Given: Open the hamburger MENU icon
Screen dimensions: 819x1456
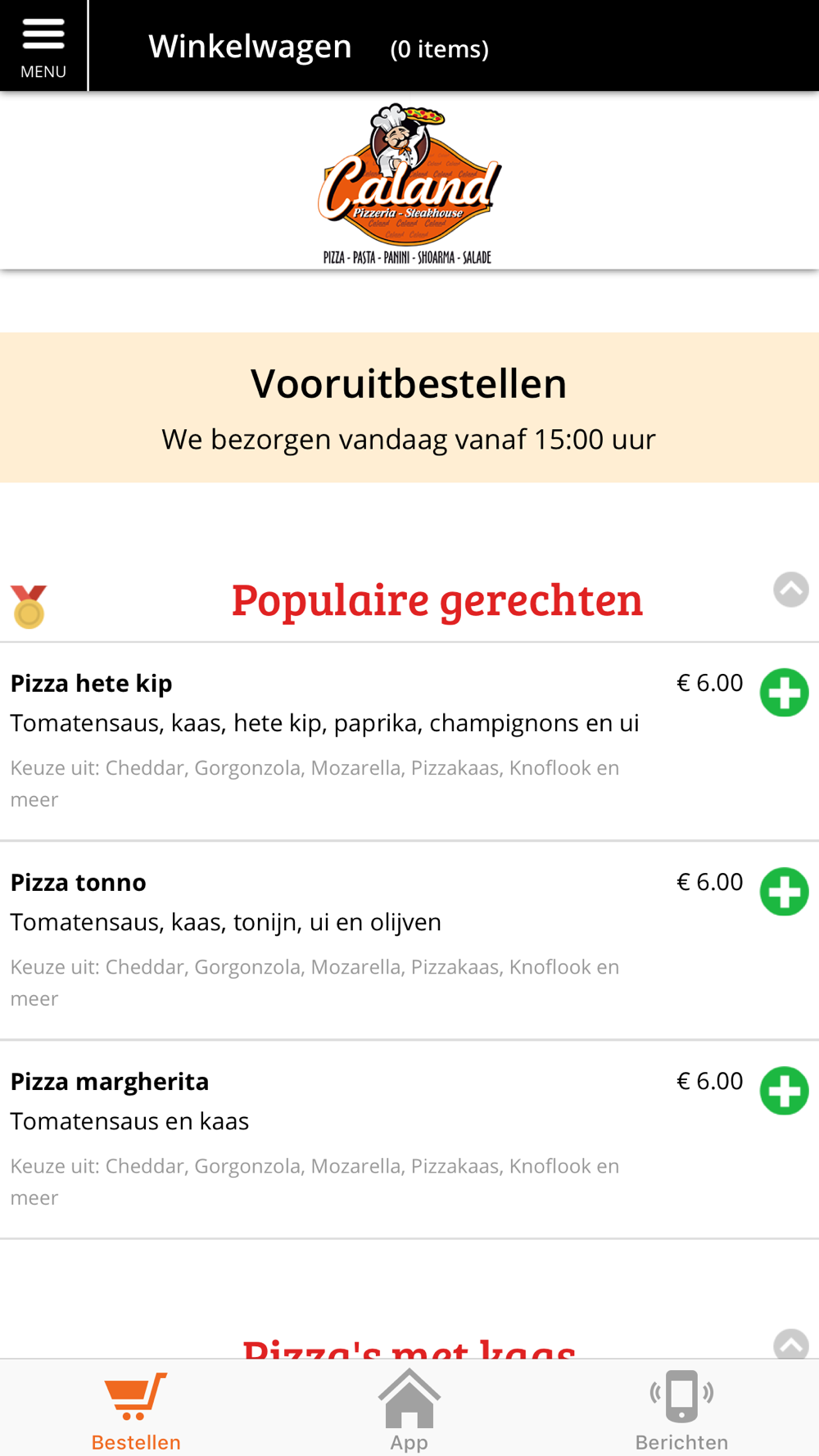Looking at the screenshot, I should 43,45.
